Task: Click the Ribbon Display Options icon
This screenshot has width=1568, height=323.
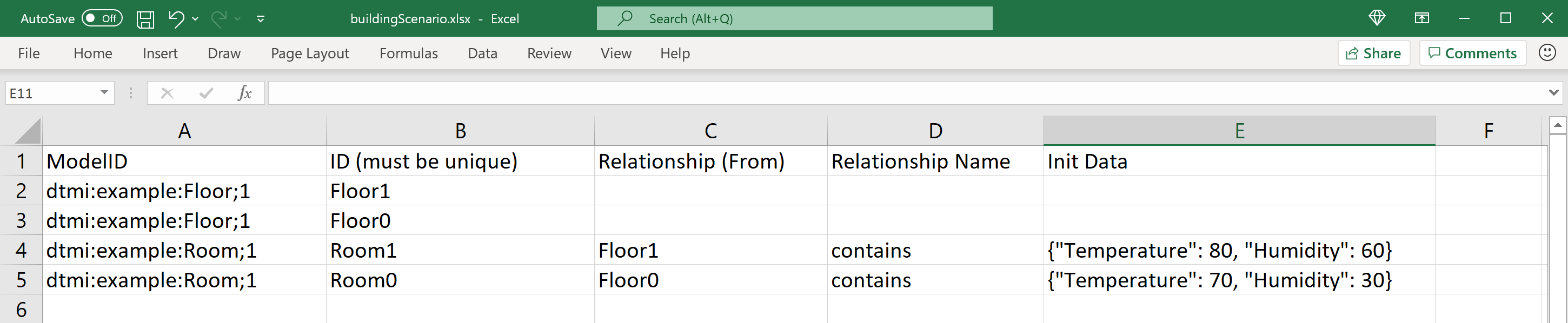Action: (1421, 18)
